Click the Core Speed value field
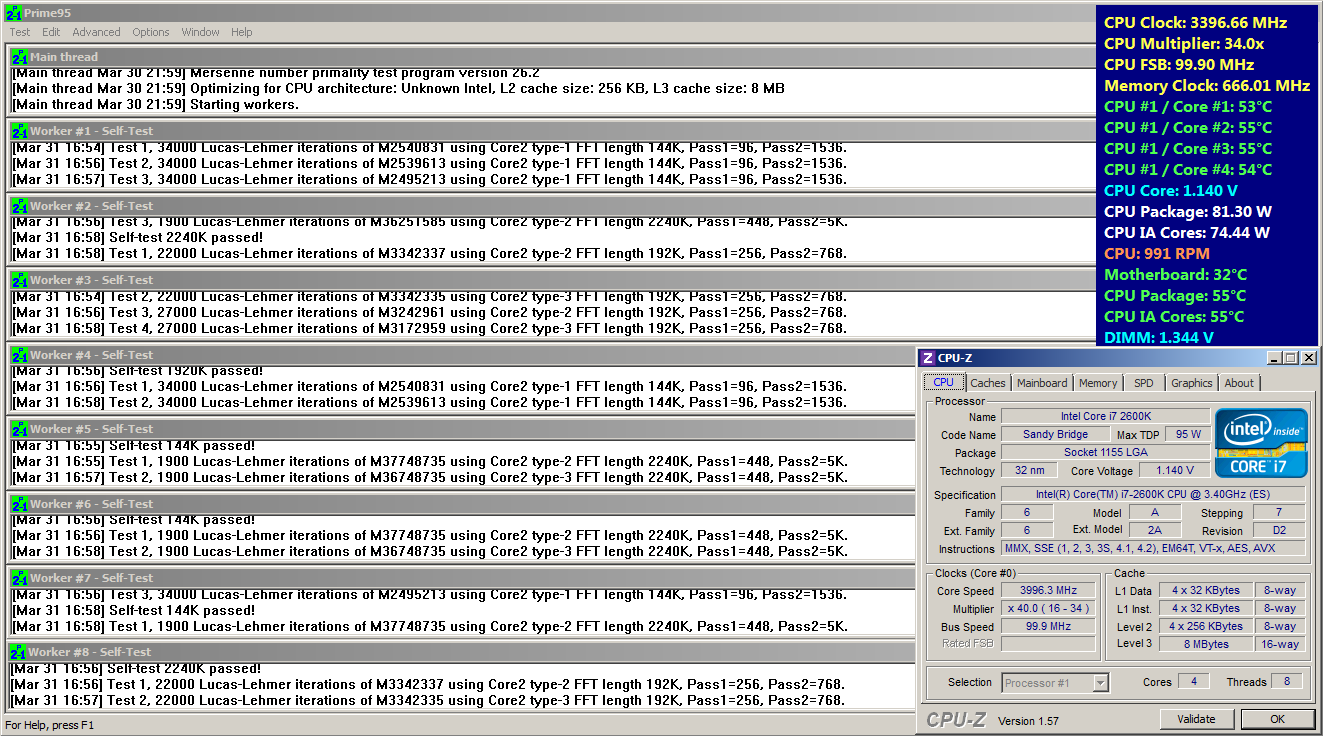1323x736 pixels. (x=1048, y=591)
